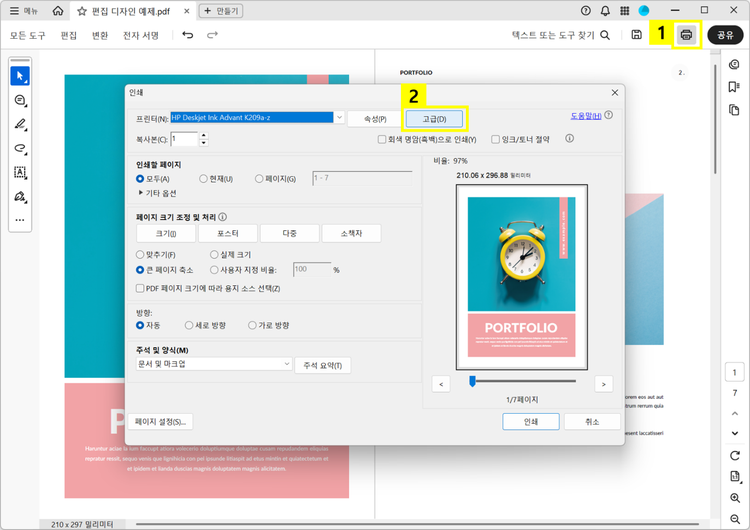Viewport: 750px width, 530px height.
Task: Click the 페이지 설정(S)... button
Action: click(160, 422)
